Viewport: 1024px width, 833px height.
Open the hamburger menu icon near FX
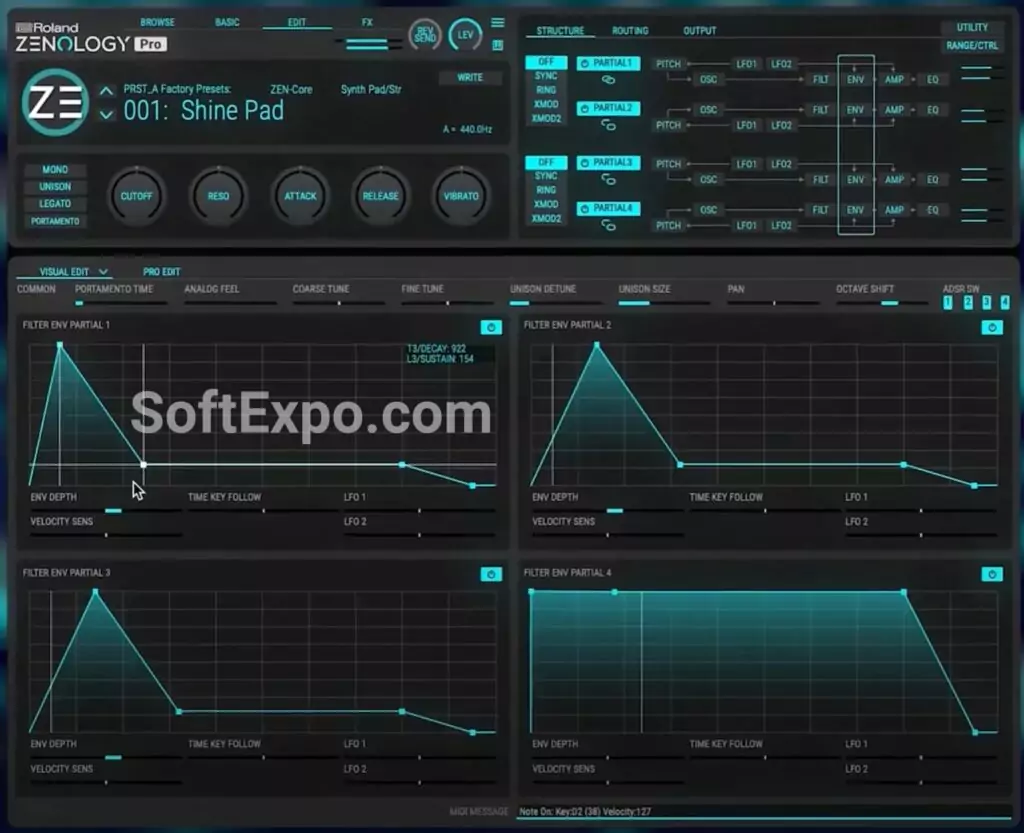498,21
